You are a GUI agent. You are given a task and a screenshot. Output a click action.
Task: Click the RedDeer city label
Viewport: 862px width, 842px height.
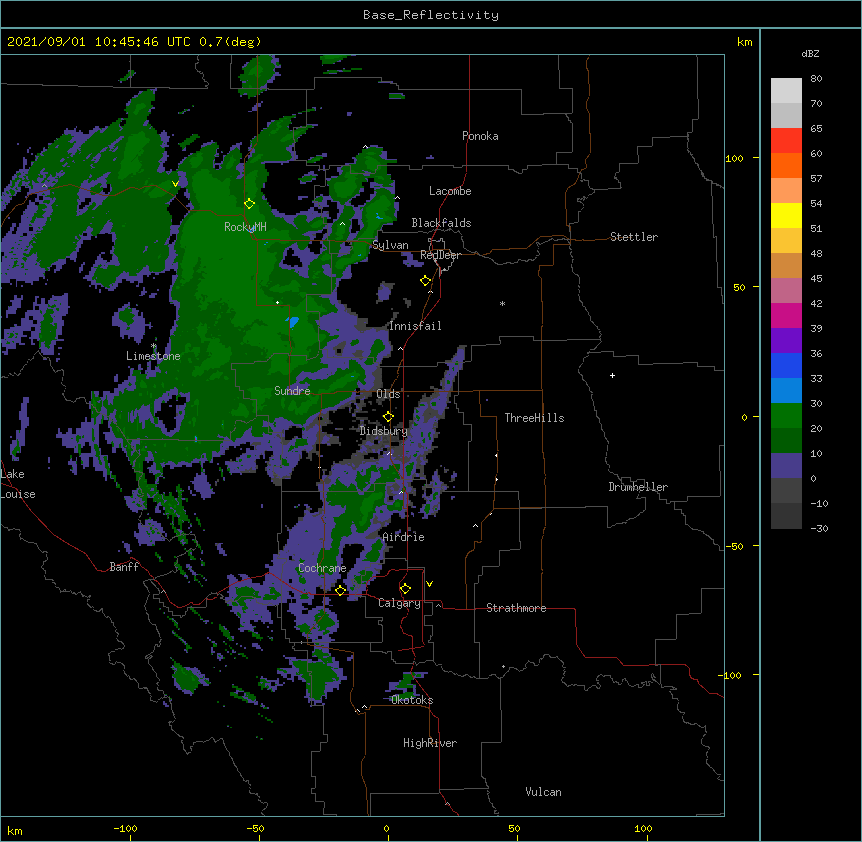pyautogui.click(x=440, y=255)
